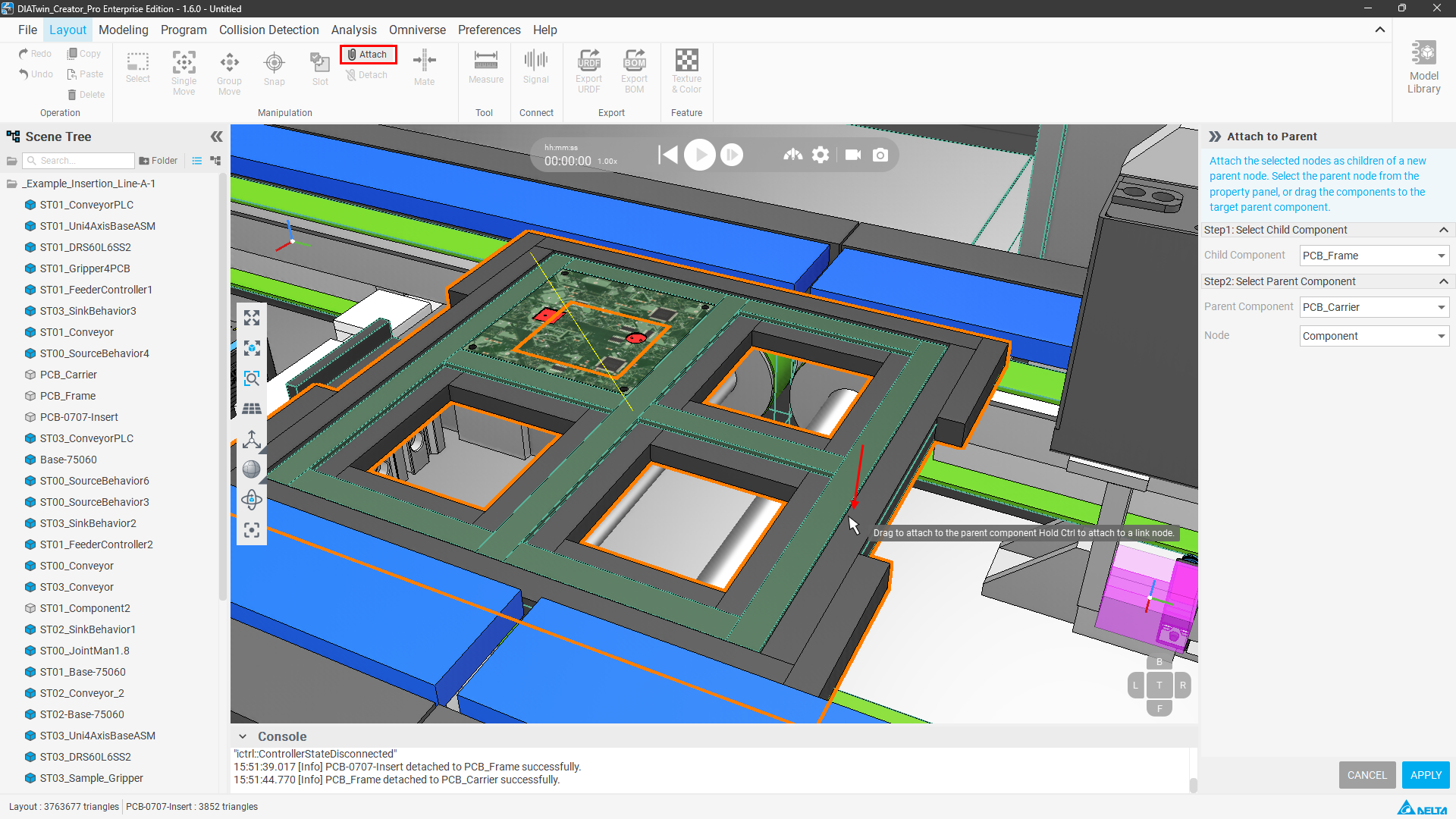Open the Collision Detection tab

pos(269,30)
